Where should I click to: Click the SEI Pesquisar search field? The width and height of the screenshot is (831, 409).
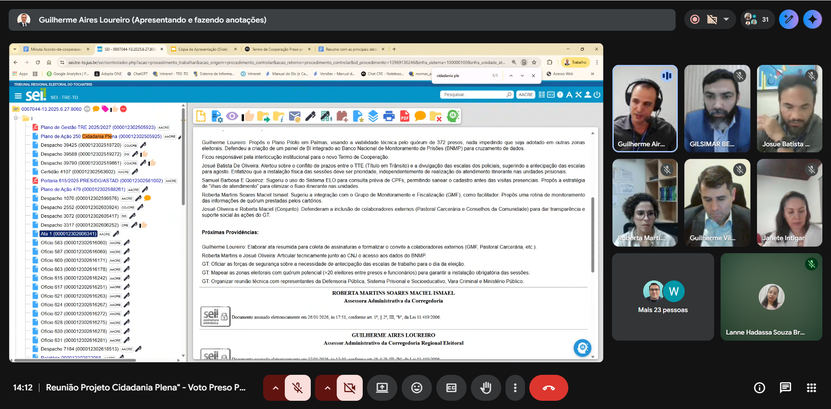click(477, 95)
